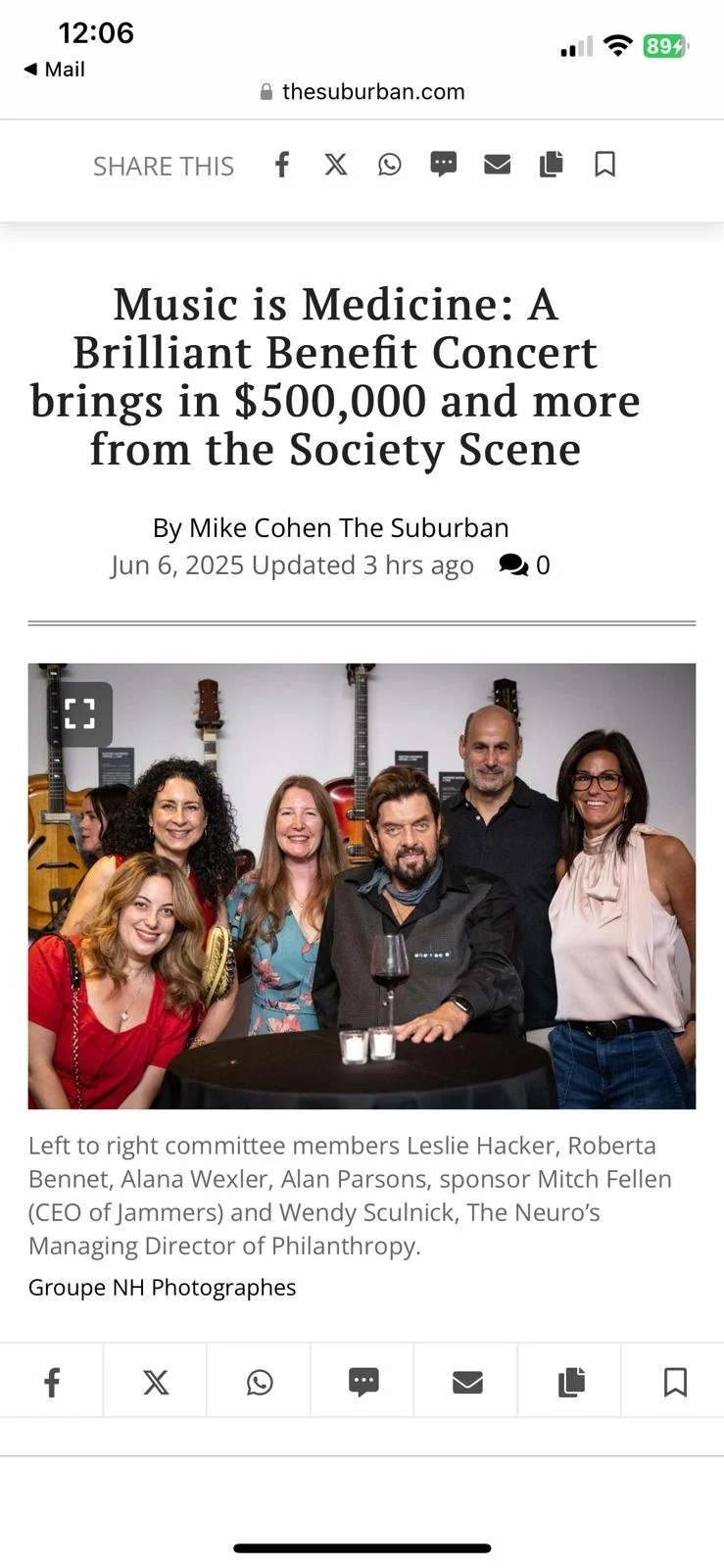
Task: Expand photo to fullscreen
Action: [79, 713]
